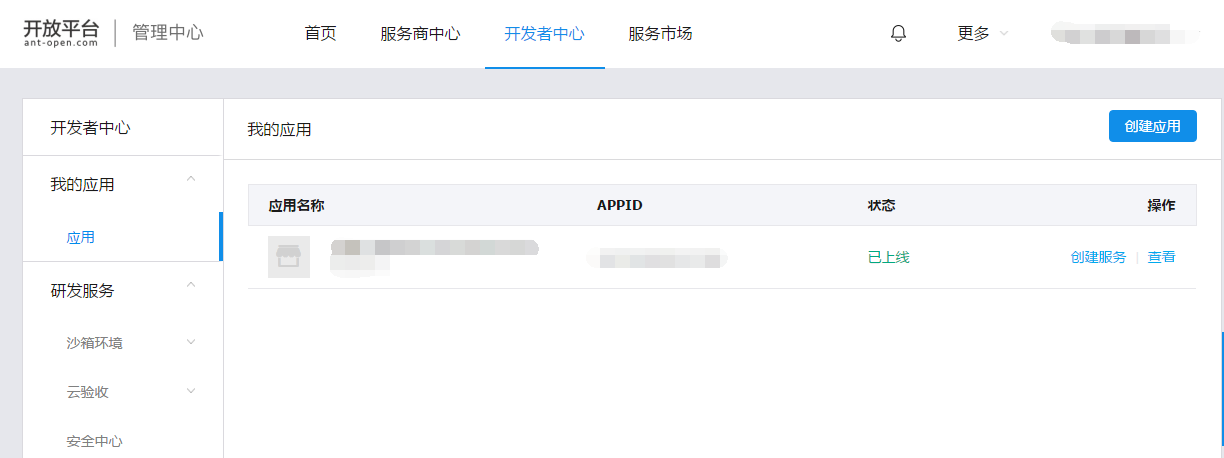1224x458 pixels.
Task: Open the 服务市场 tab
Action: pos(660,34)
